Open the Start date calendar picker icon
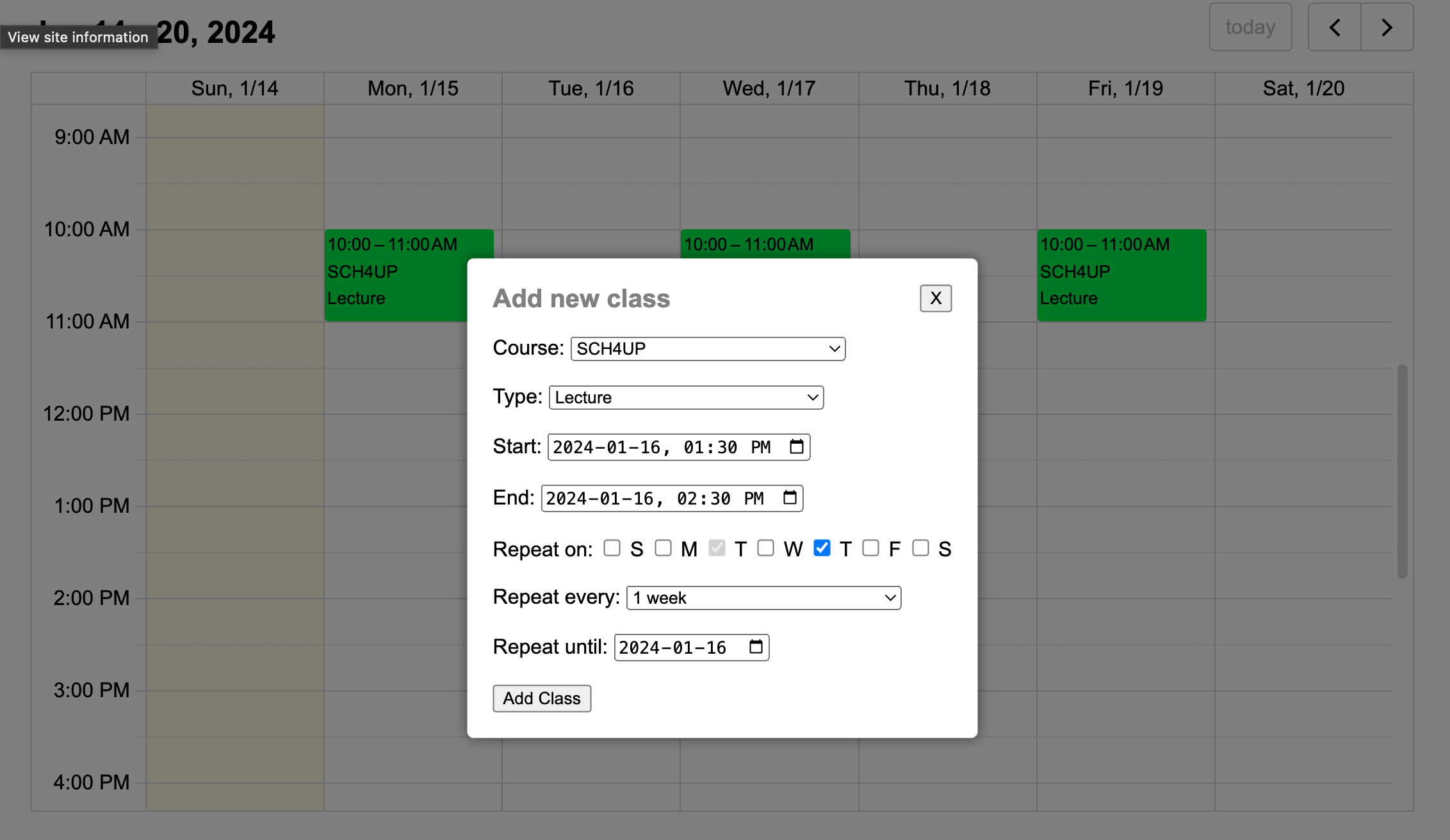 point(796,447)
